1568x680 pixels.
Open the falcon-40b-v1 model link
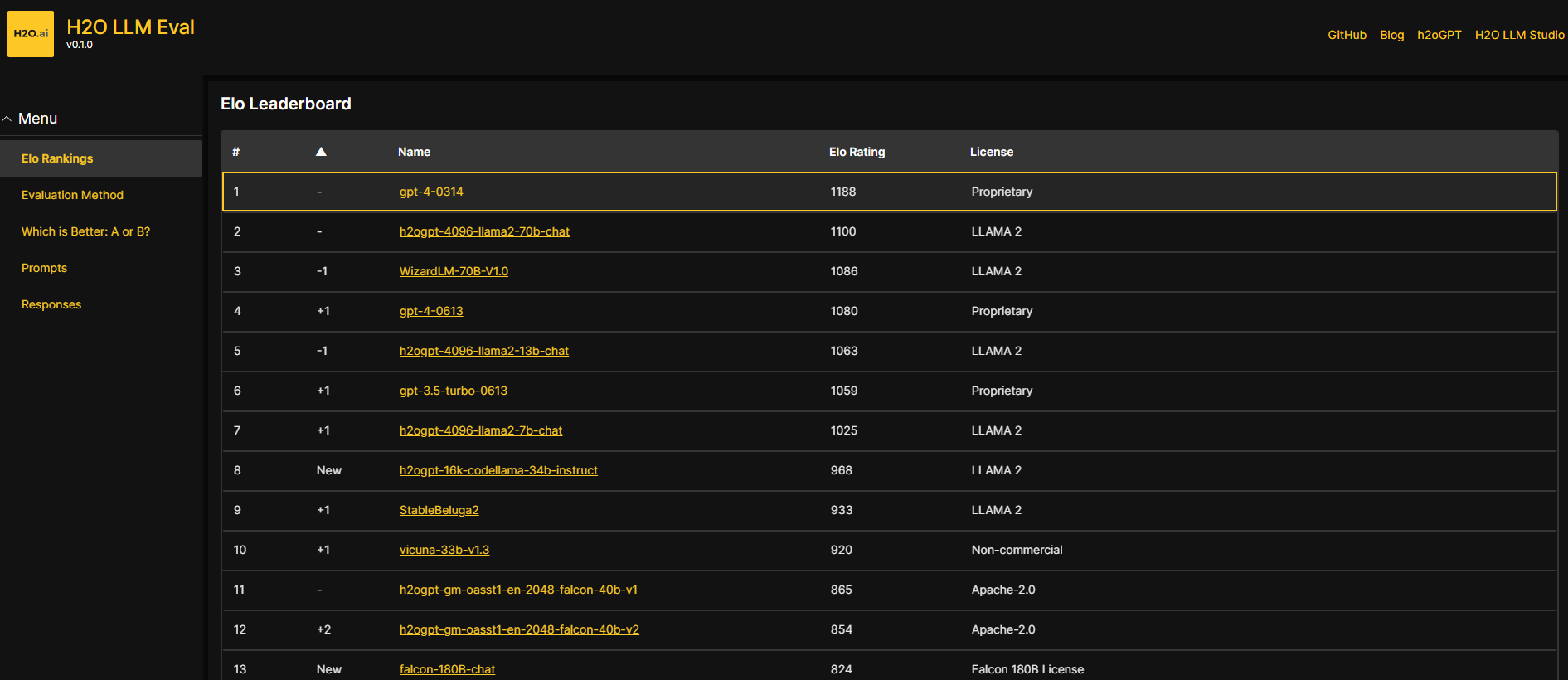point(518,590)
